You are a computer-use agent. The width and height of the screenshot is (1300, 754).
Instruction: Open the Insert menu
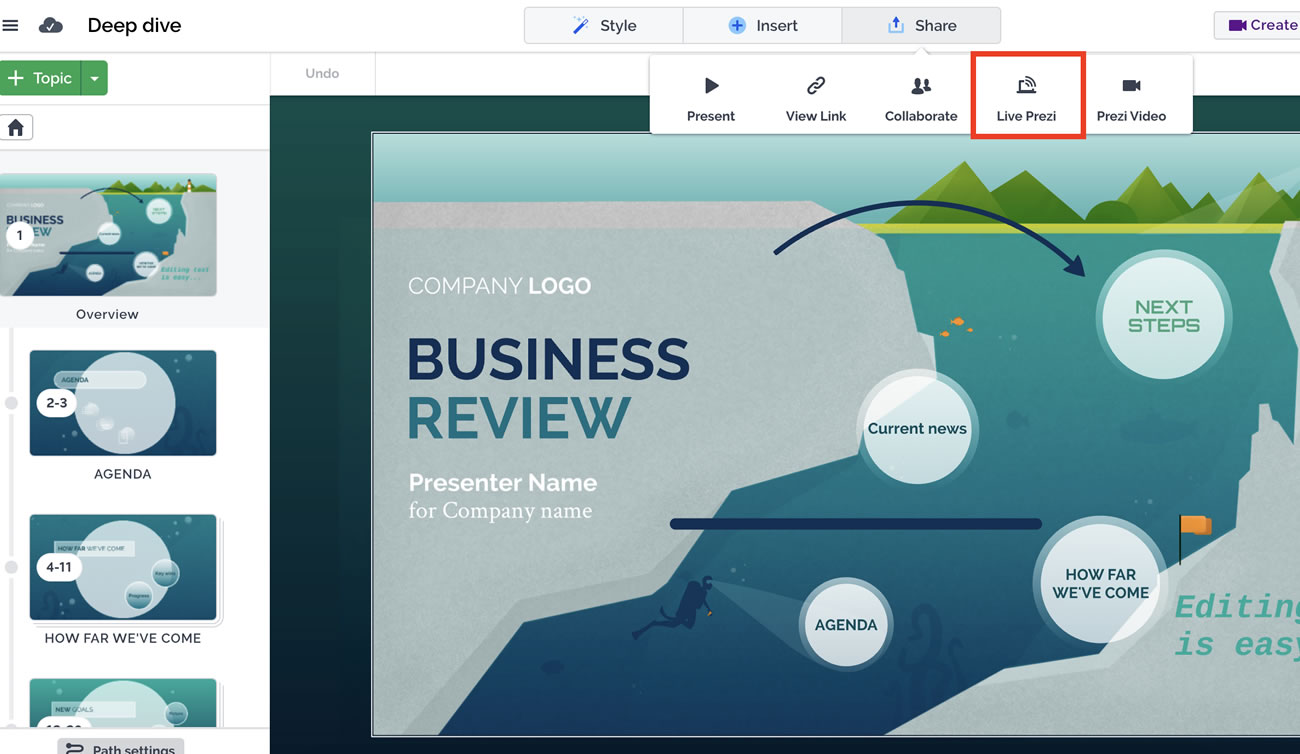pos(763,25)
